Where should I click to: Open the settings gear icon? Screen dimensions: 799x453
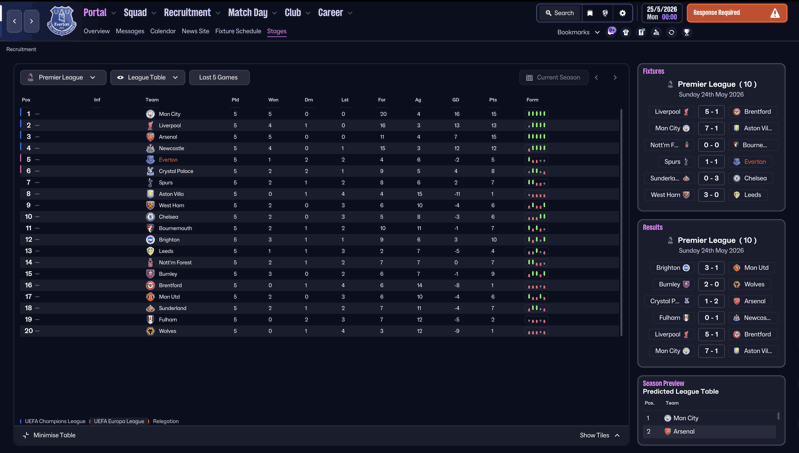[622, 13]
